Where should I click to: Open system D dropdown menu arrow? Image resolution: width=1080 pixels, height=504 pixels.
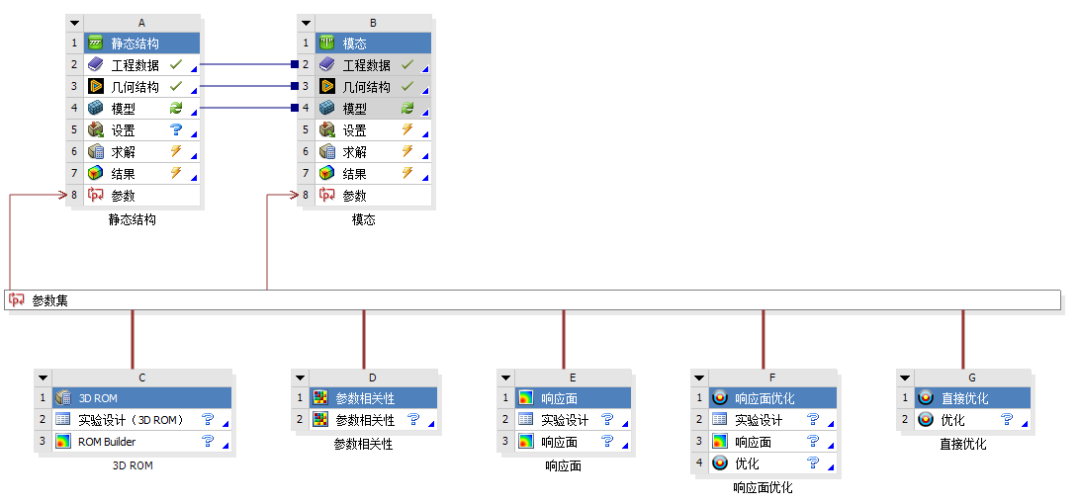(300, 377)
